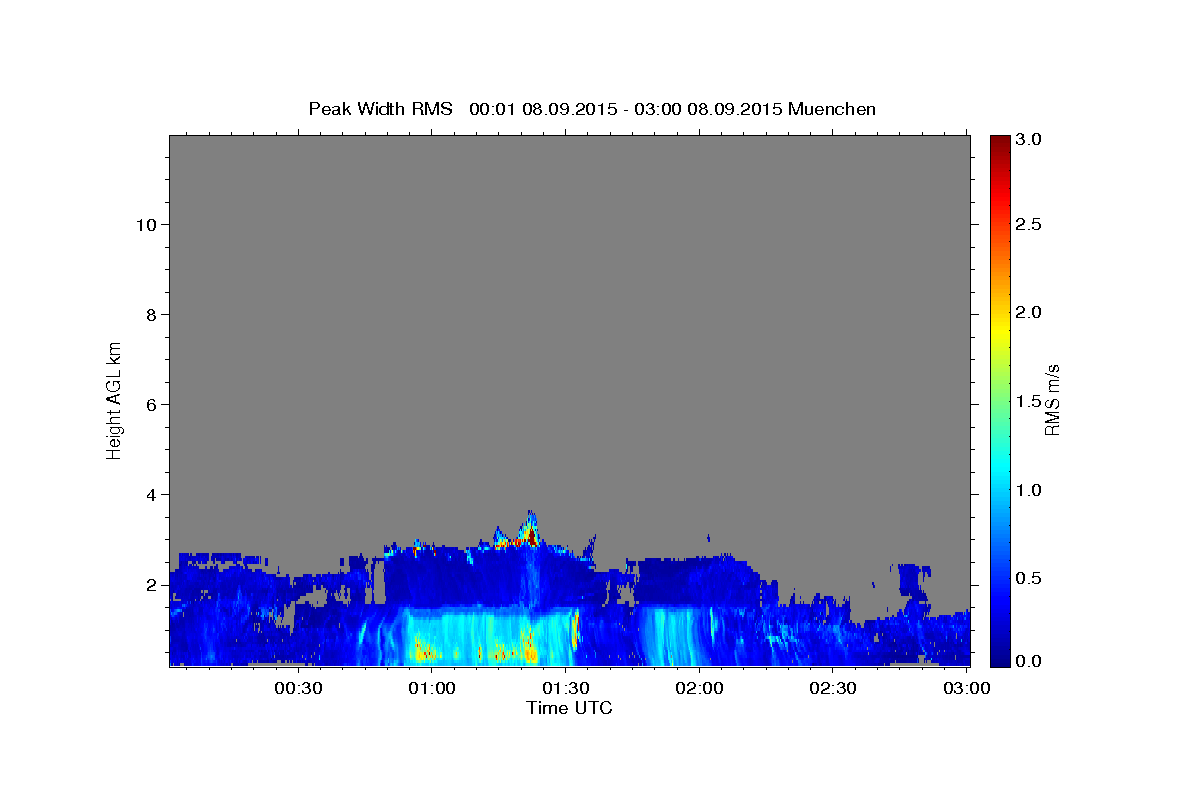Viewport: 1200px width, 800px height.
Task: Click the colorbar value 1.0
Action: (x=1028, y=490)
